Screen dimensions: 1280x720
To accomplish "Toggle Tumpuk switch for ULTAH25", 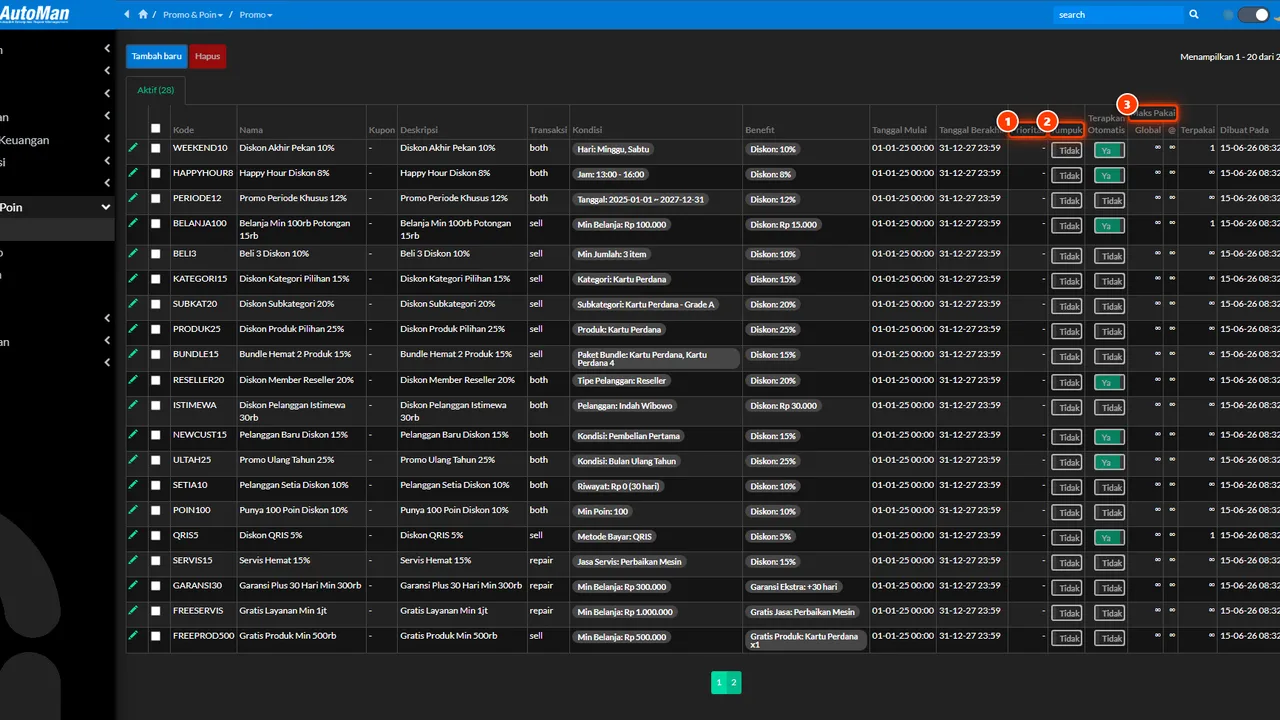I will pos(1066,463).
